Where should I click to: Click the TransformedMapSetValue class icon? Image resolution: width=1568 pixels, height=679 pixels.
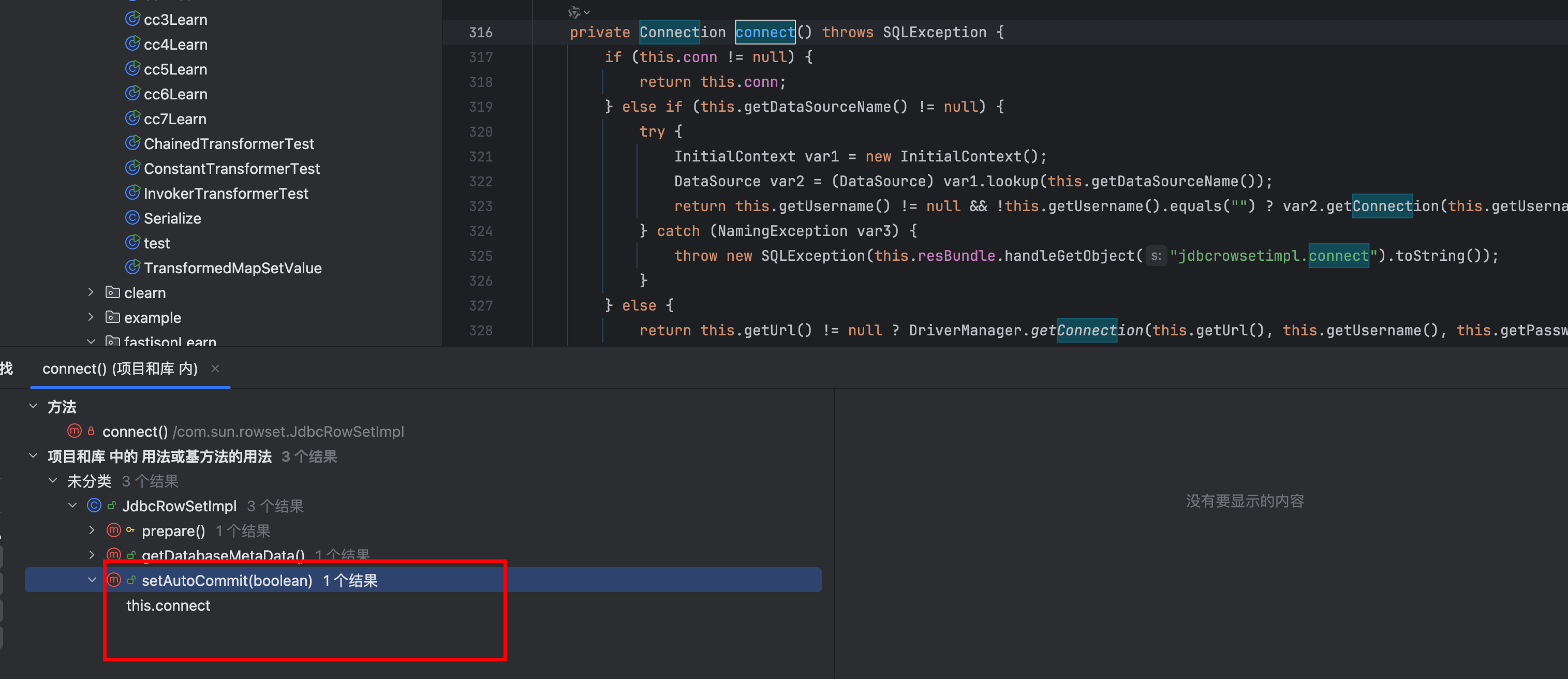point(132,268)
